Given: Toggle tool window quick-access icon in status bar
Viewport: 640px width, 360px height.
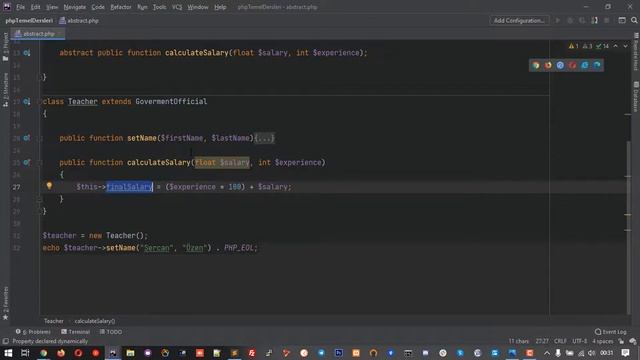Looking at the screenshot, I should [5, 341].
